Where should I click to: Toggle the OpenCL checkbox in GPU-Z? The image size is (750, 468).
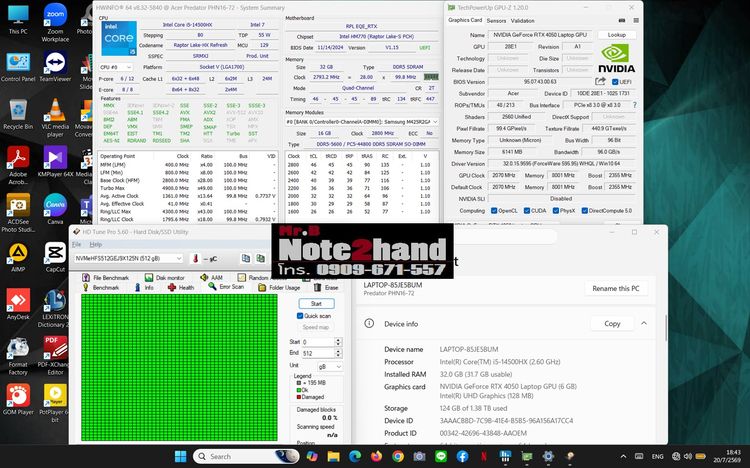(494, 211)
